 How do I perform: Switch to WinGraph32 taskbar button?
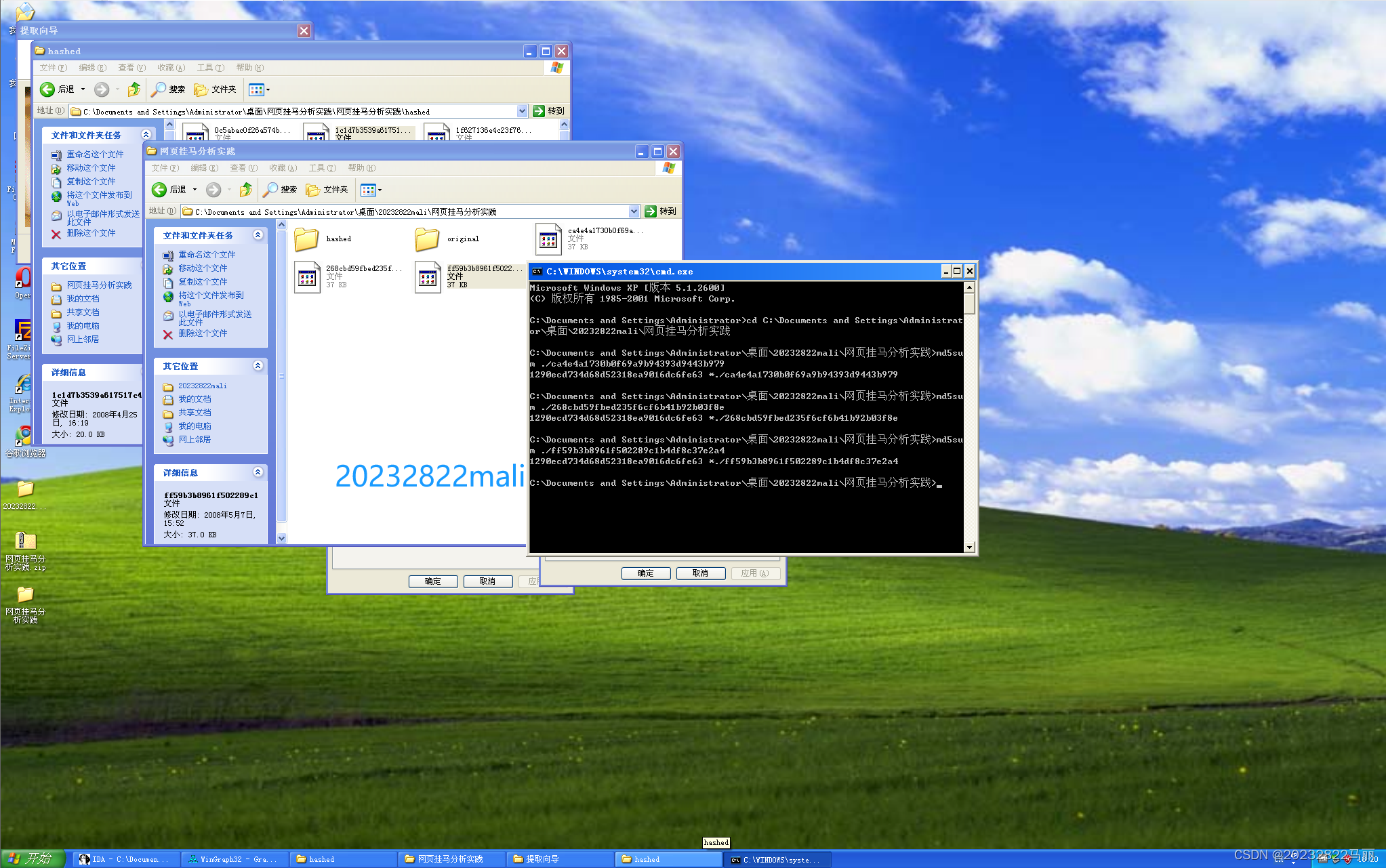pos(235,859)
